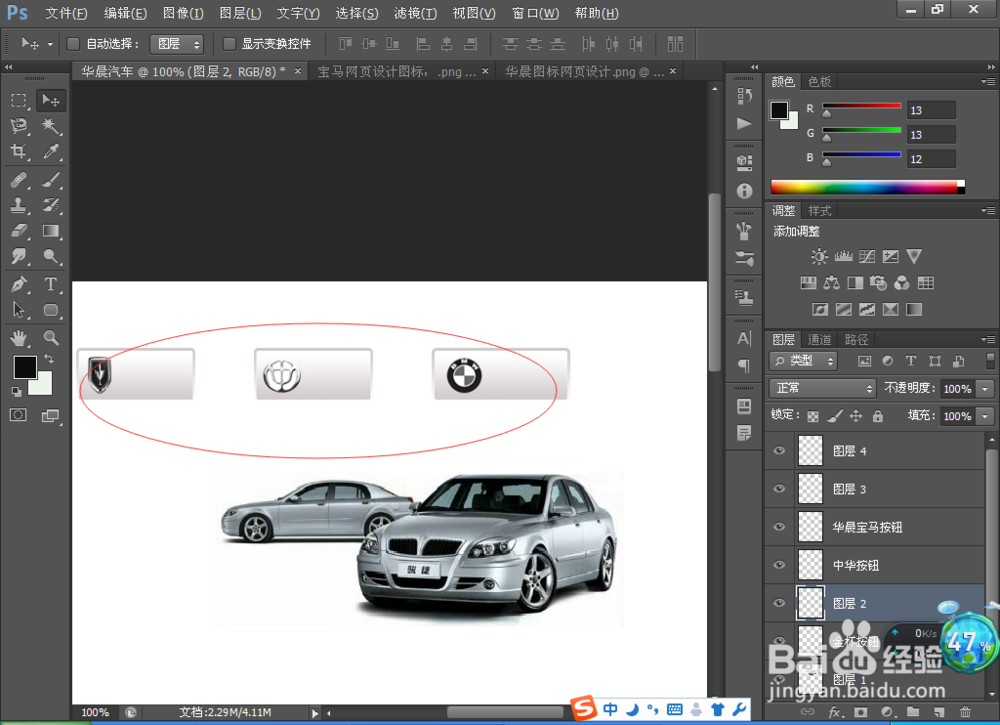Open the 滤镜(T) menu
Viewport: 1000px width, 725px height.
tap(415, 13)
